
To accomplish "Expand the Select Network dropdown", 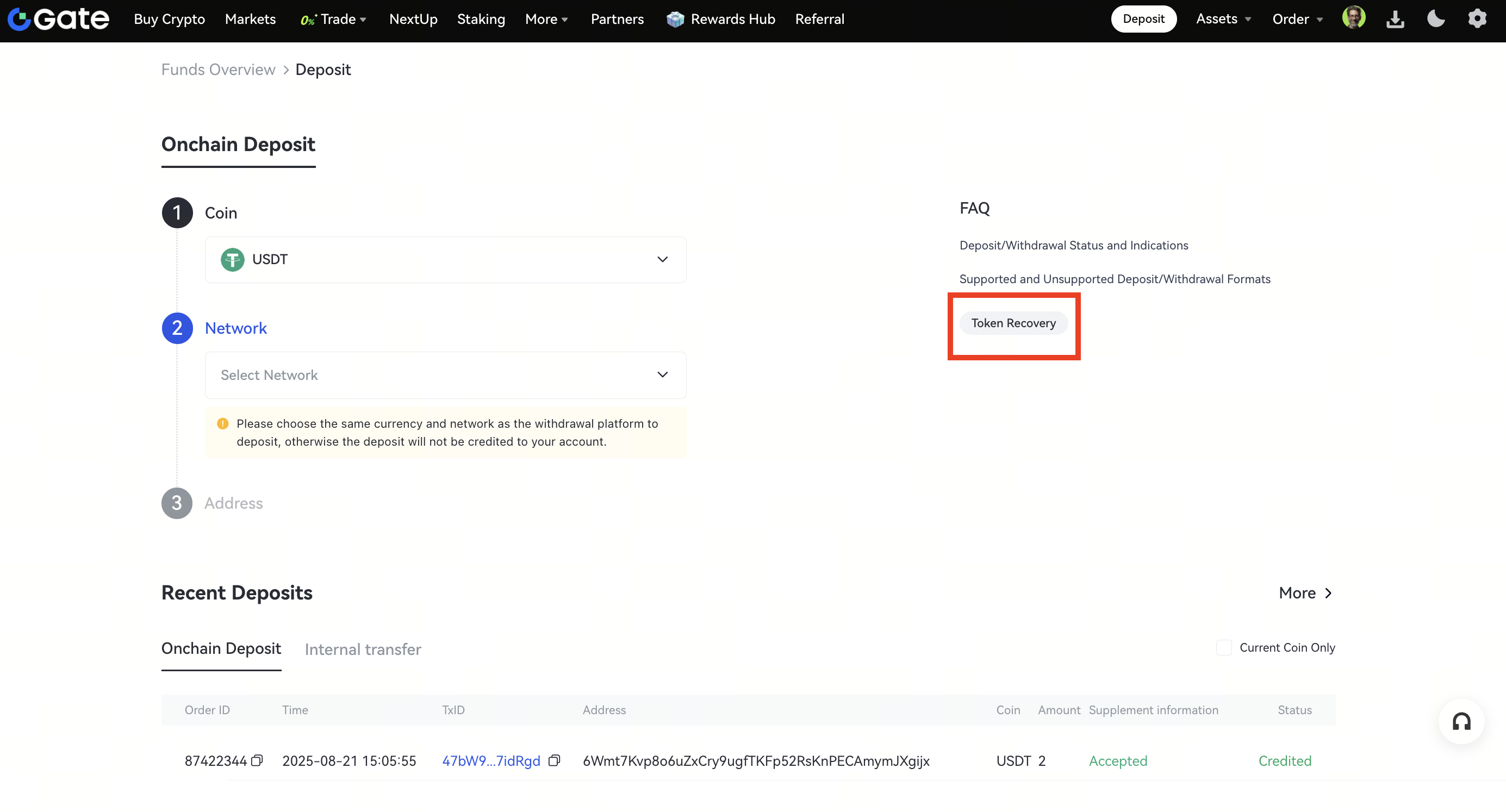I will click(445, 376).
